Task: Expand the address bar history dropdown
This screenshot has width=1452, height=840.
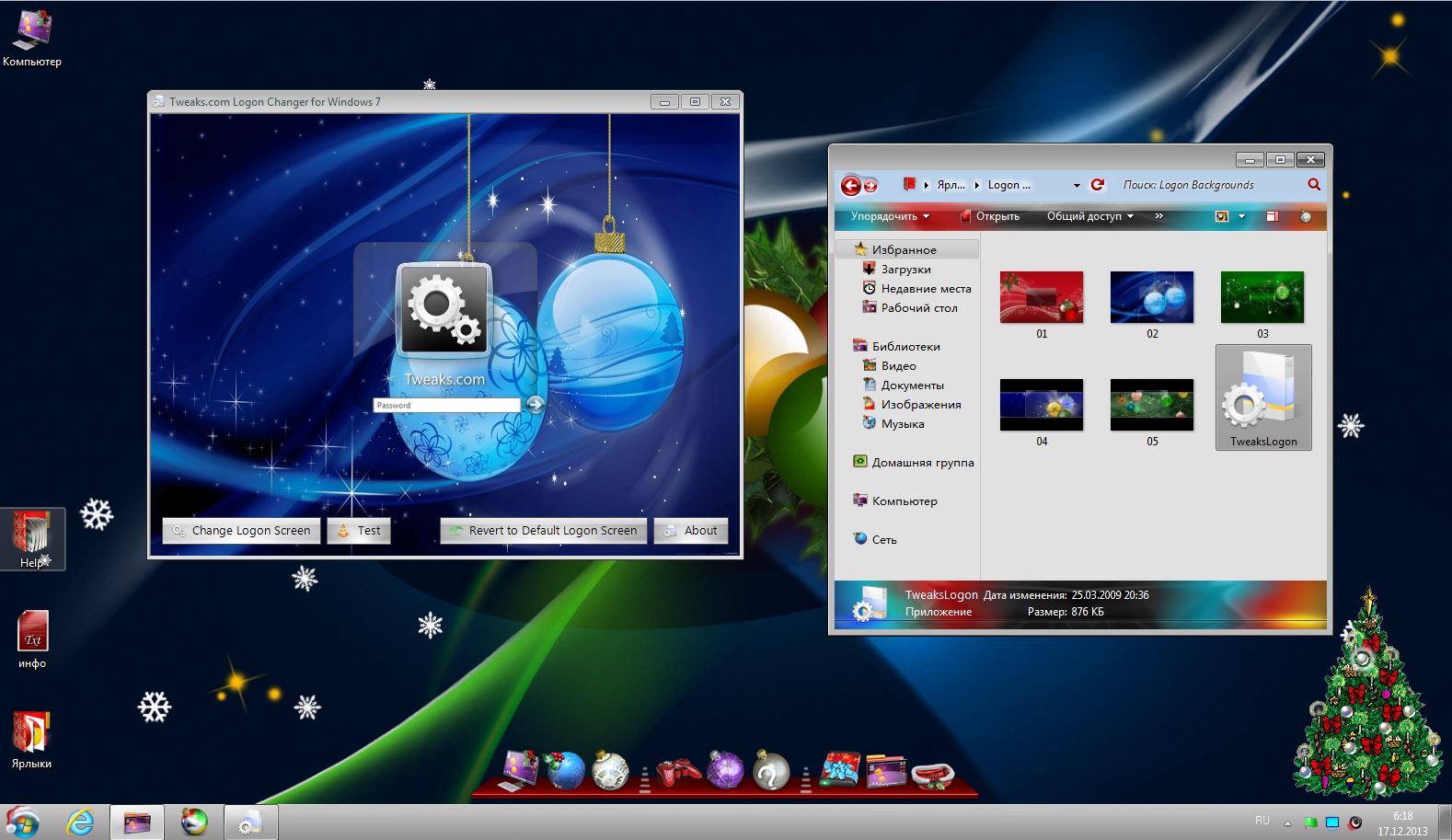Action: [1077, 186]
